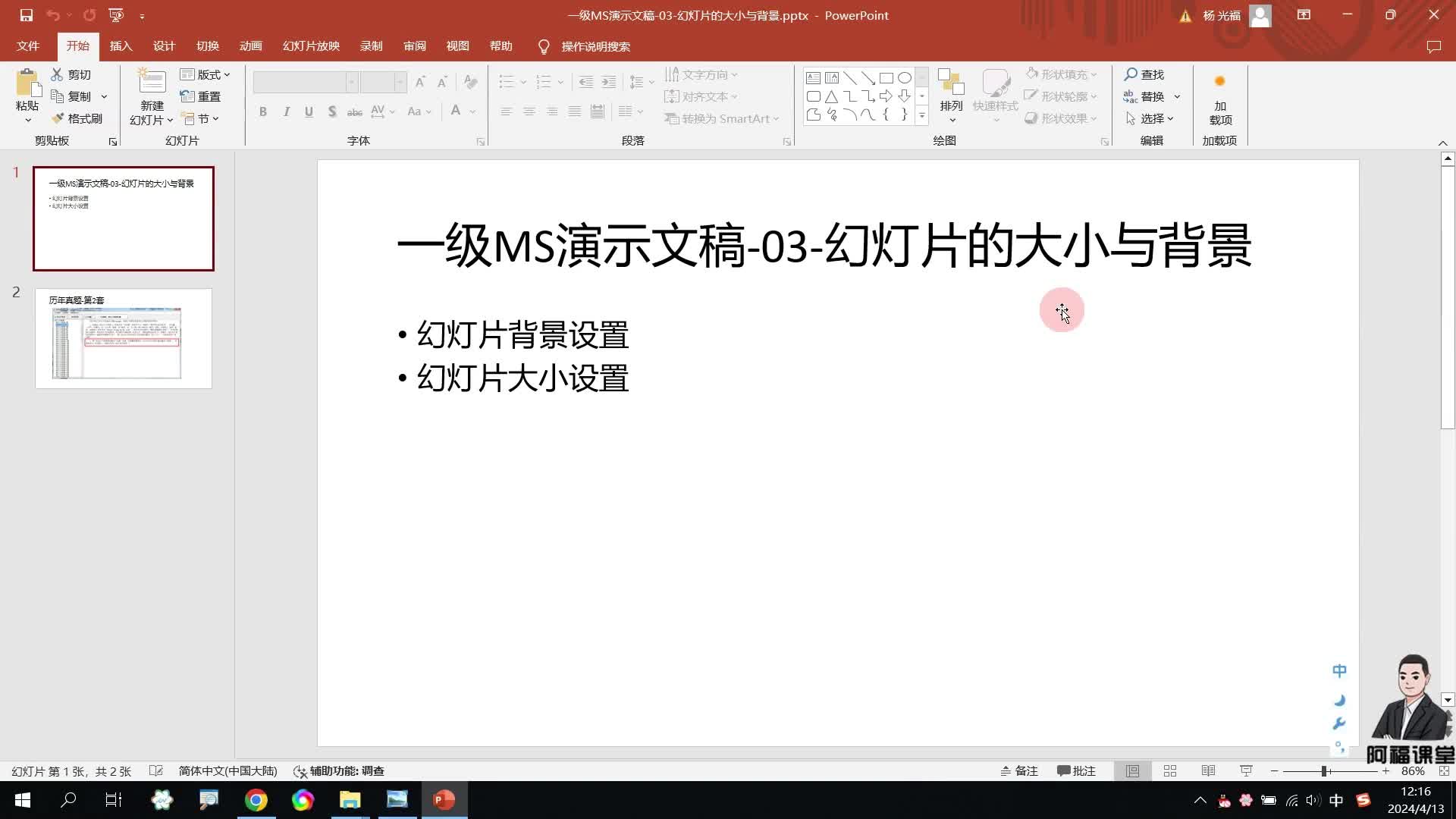This screenshot has width=1456, height=819.
Task: Select slide 2 thumbnail 历年真题-第2套
Action: tap(124, 338)
